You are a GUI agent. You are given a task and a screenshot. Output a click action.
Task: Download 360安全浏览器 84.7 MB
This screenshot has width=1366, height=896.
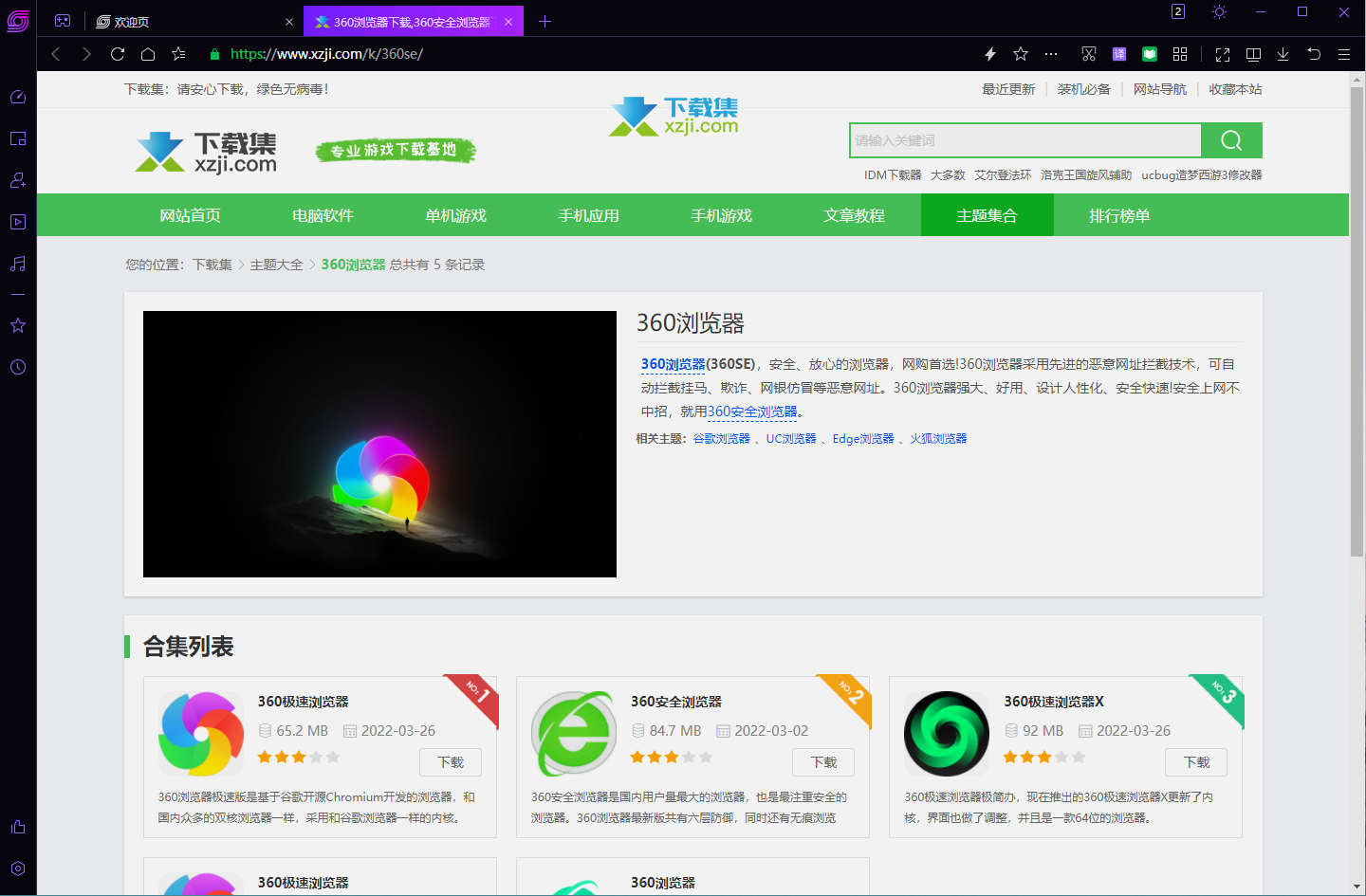click(823, 762)
